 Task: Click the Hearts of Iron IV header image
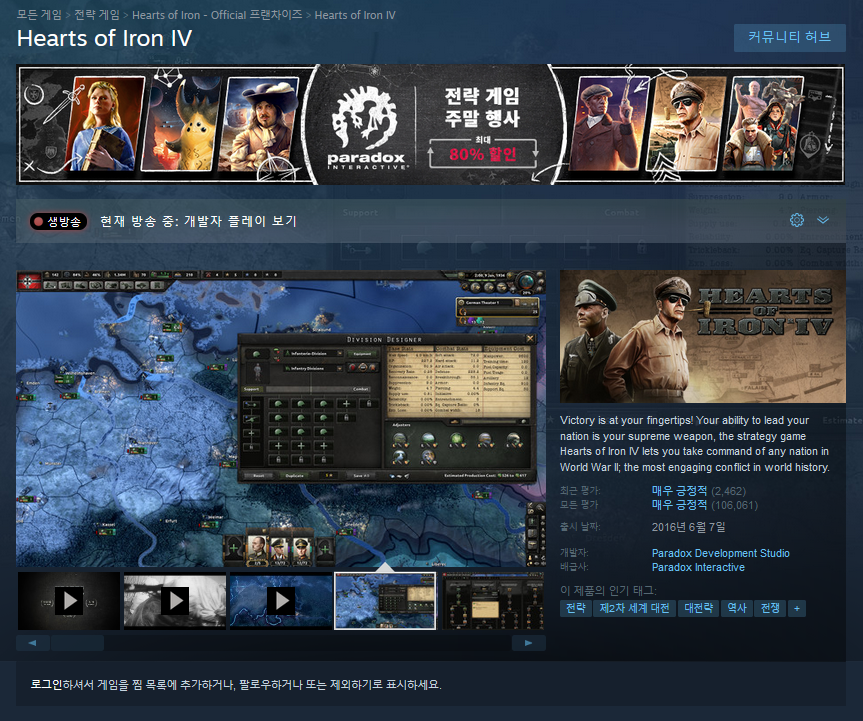[703, 336]
